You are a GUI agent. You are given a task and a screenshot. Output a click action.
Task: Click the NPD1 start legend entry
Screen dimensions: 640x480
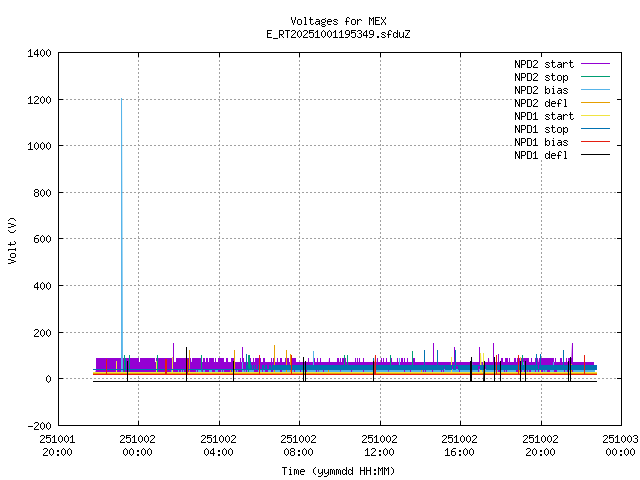pos(544,116)
